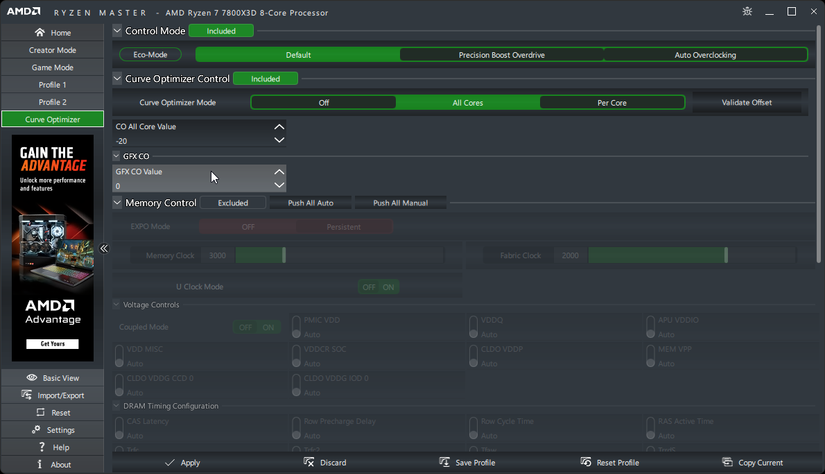The image size is (825, 474).
Task: Click the Home house icon
Action: [x=40, y=33]
